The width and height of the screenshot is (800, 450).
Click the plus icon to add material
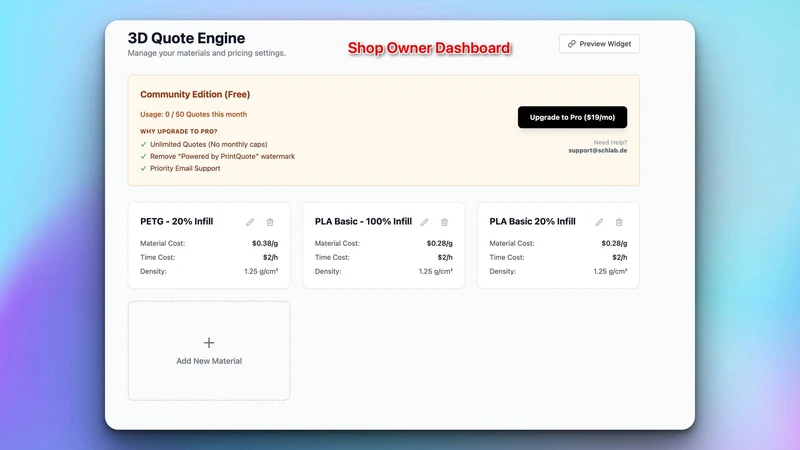209,342
